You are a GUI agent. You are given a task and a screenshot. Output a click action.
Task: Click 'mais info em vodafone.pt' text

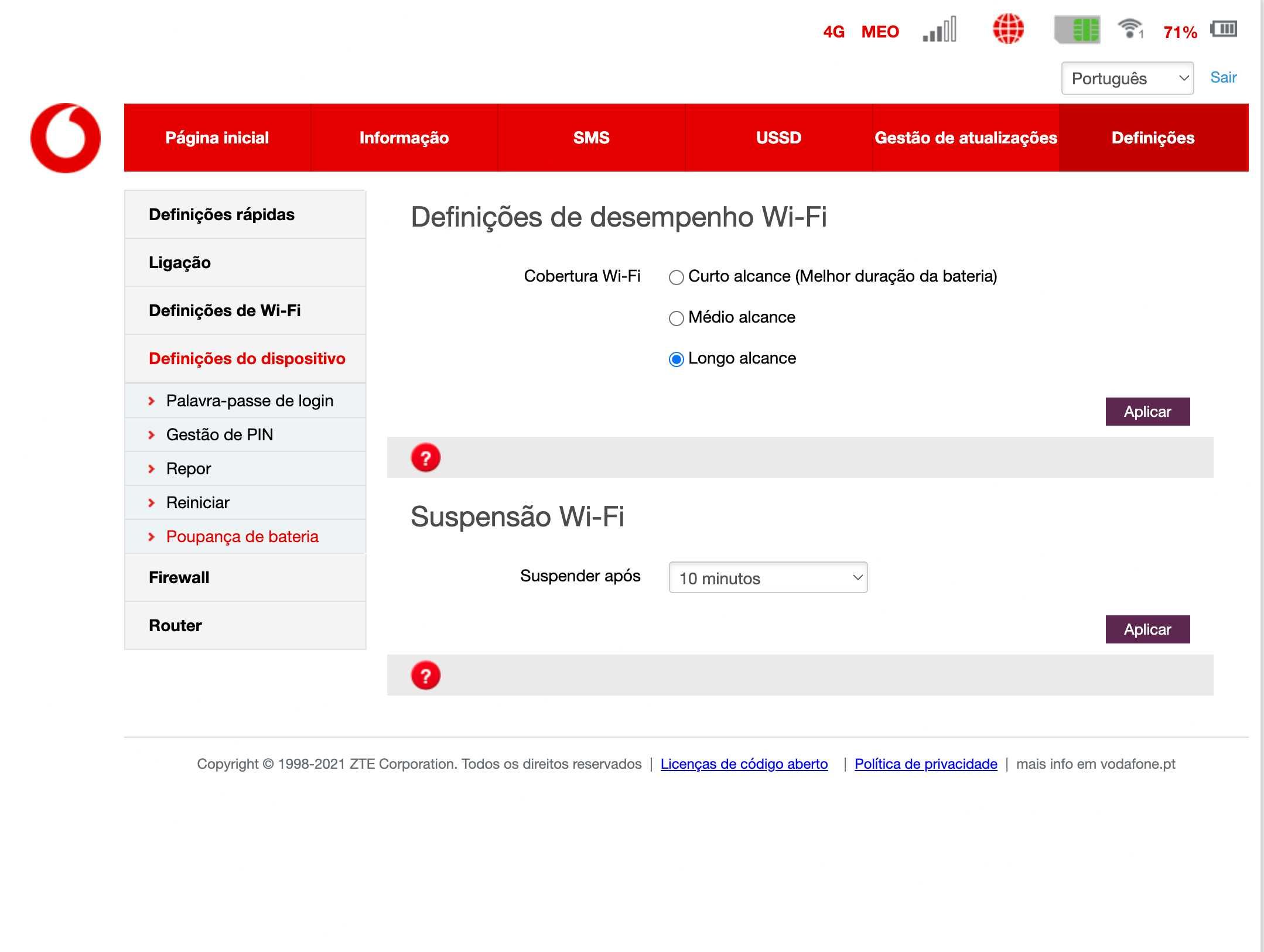1095,764
